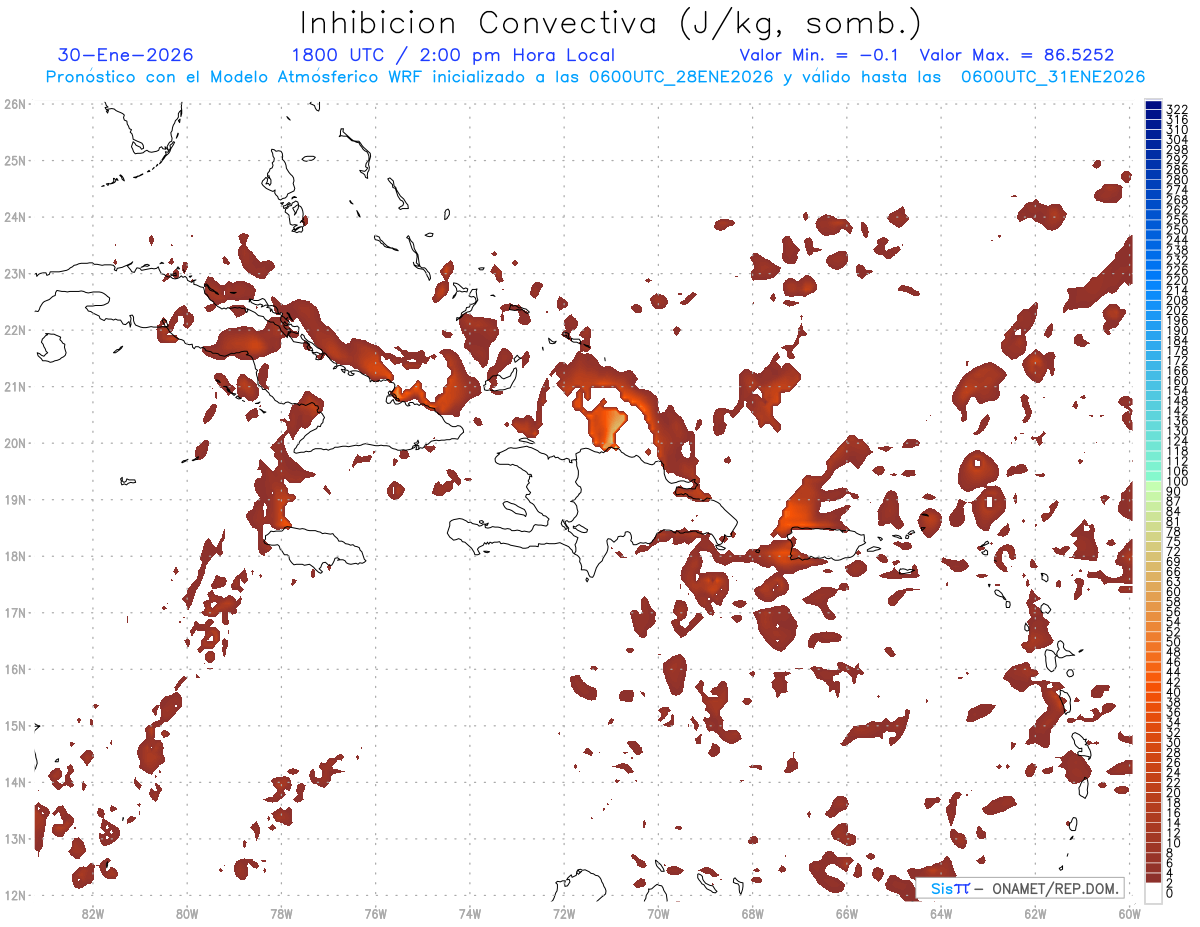
Task: Click the 26N latitude label
Action: click(15, 104)
